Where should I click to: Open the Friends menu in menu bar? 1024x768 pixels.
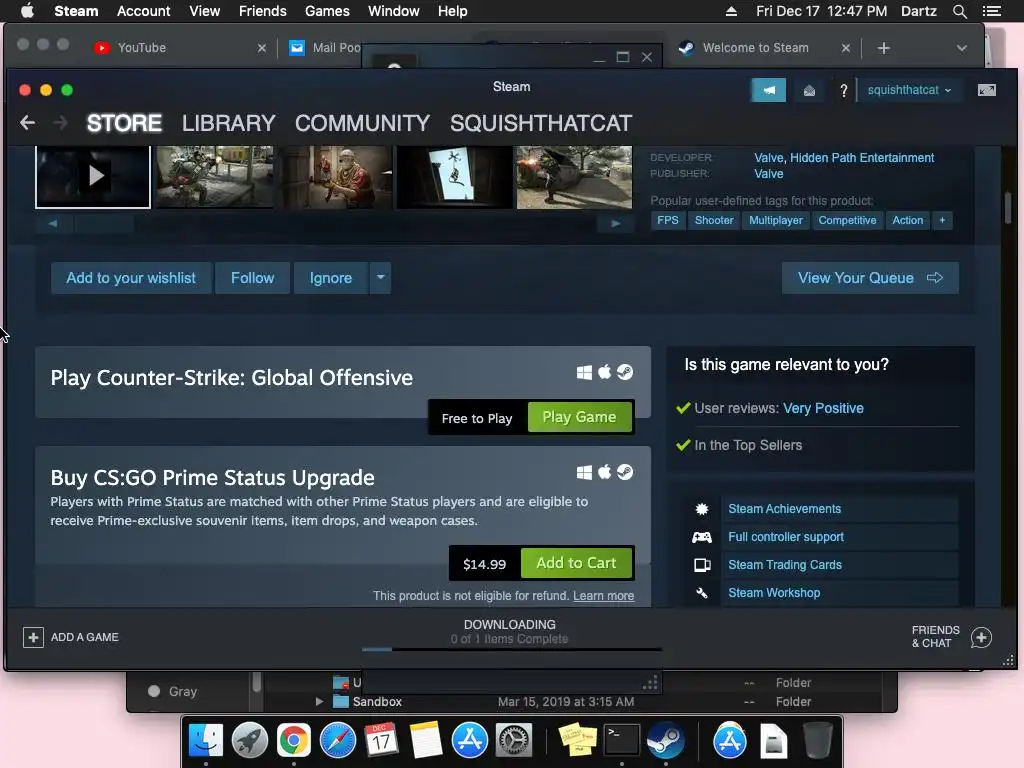263,11
